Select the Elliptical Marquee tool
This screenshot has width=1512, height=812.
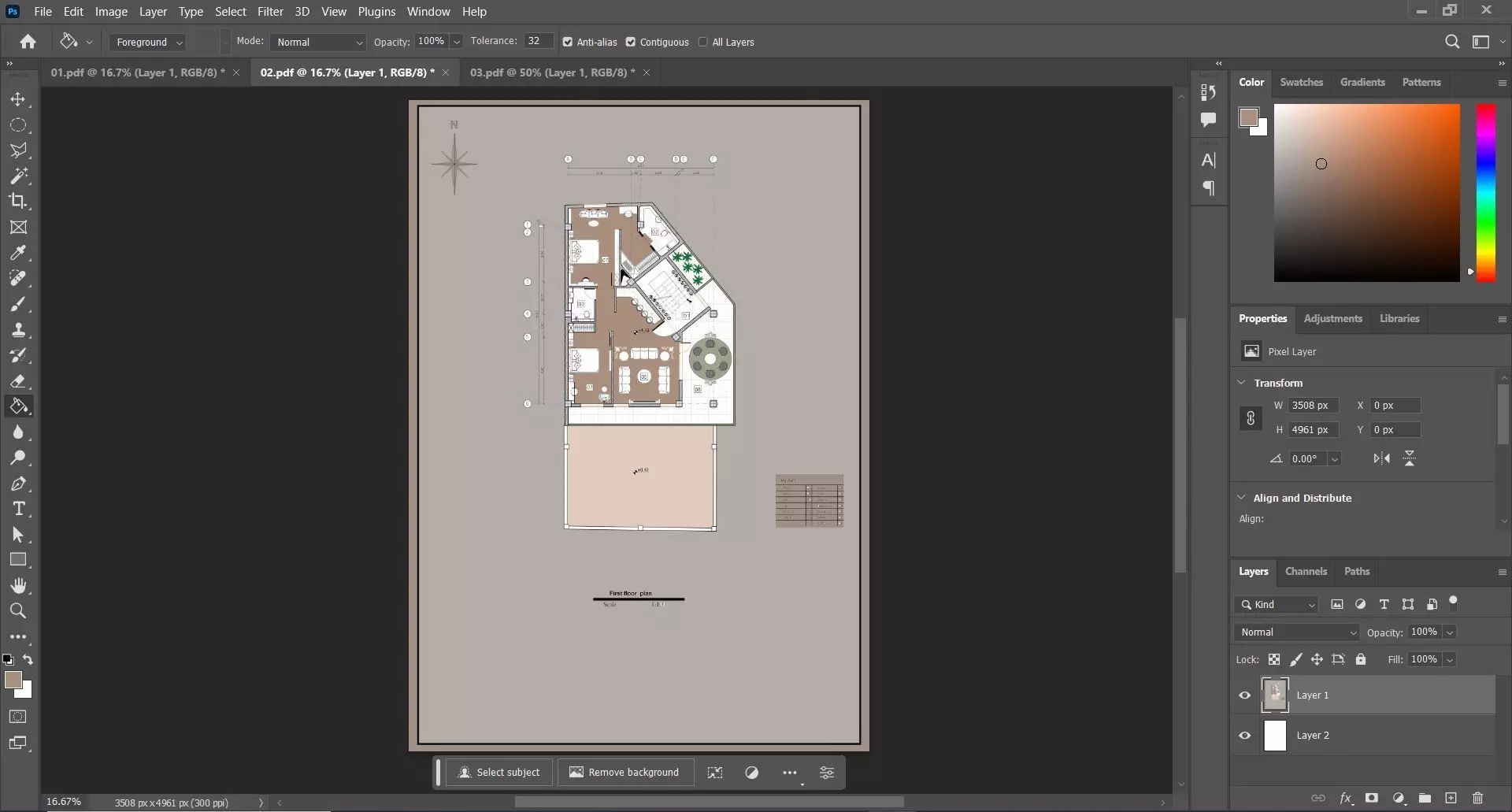(x=18, y=125)
